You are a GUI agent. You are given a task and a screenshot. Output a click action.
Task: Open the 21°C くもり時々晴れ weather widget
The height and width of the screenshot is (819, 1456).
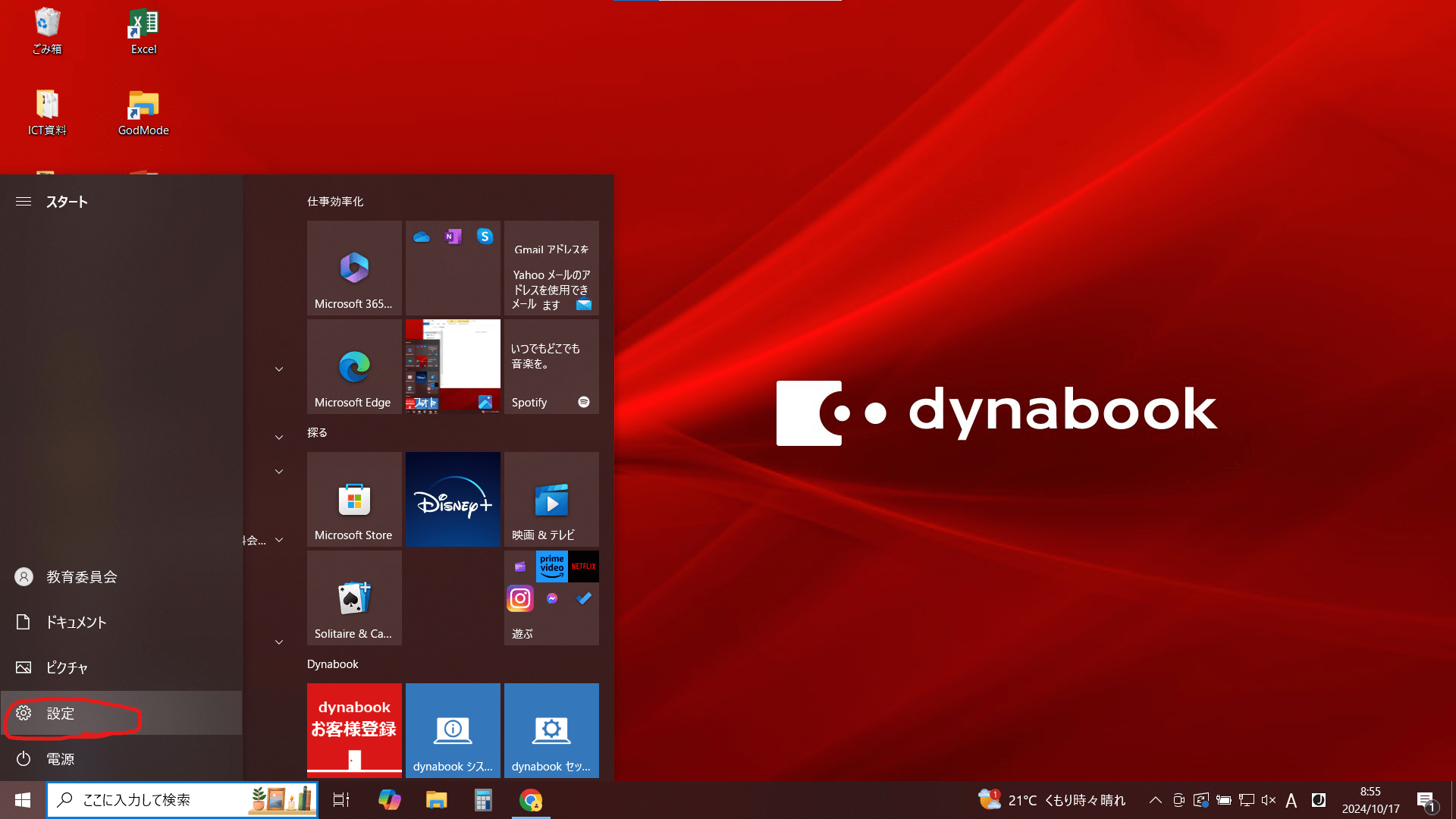pos(1052,800)
